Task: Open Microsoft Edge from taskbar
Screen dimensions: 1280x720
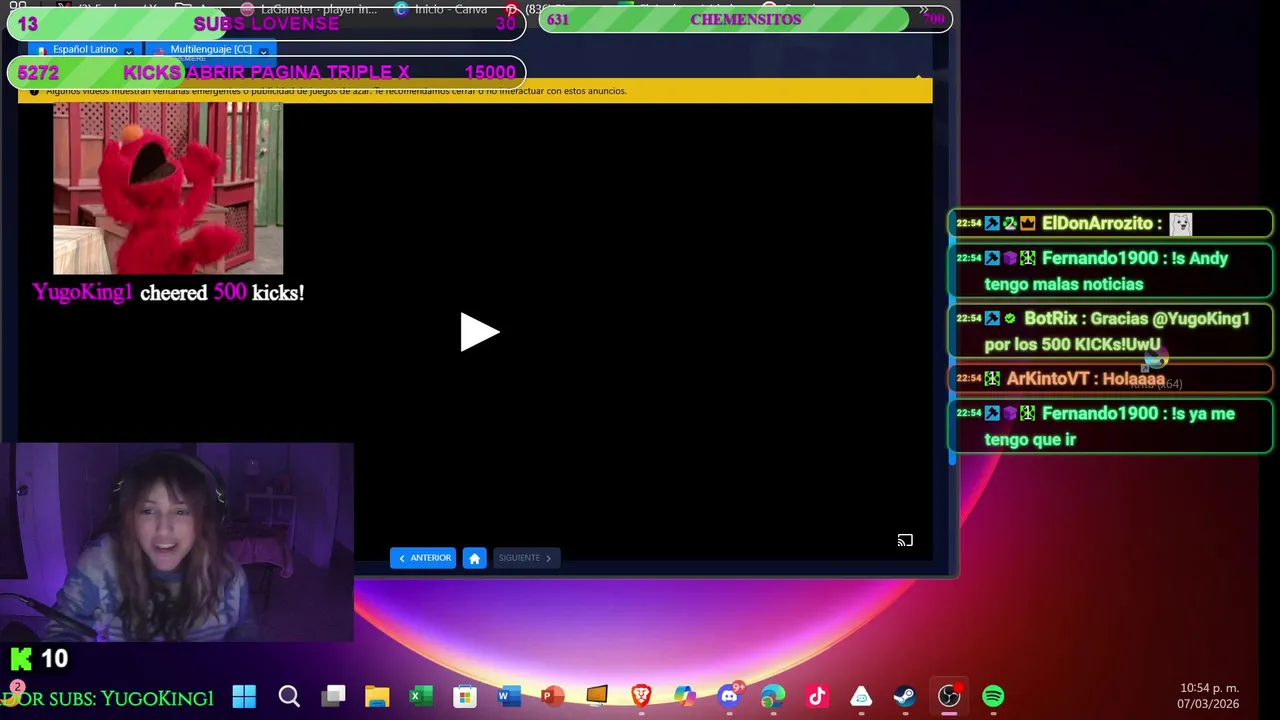Action: tap(773, 696)
